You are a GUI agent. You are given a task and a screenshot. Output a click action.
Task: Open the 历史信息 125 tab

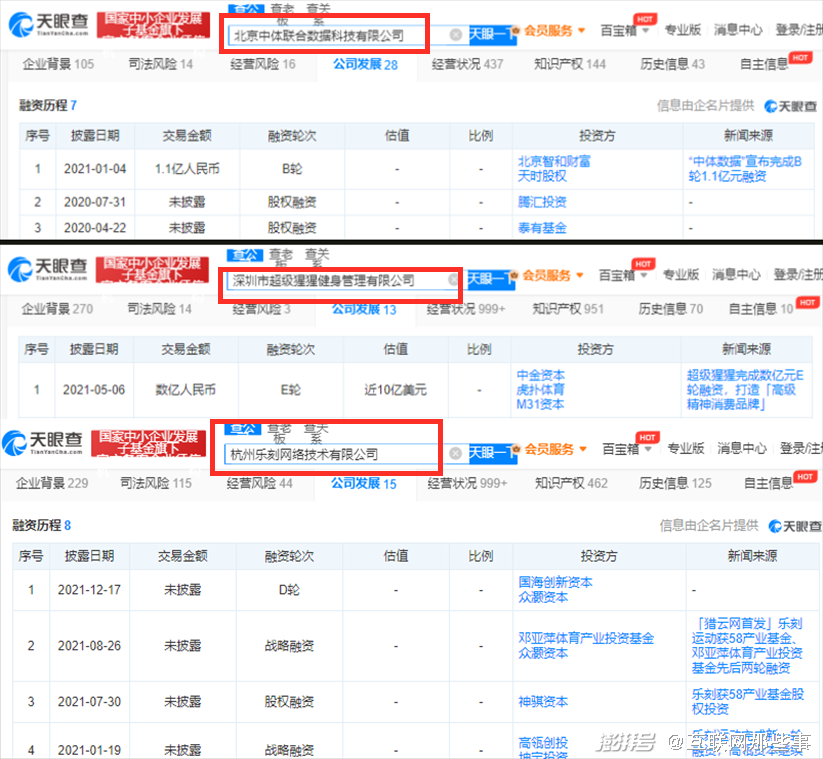(x=675, y=483)
